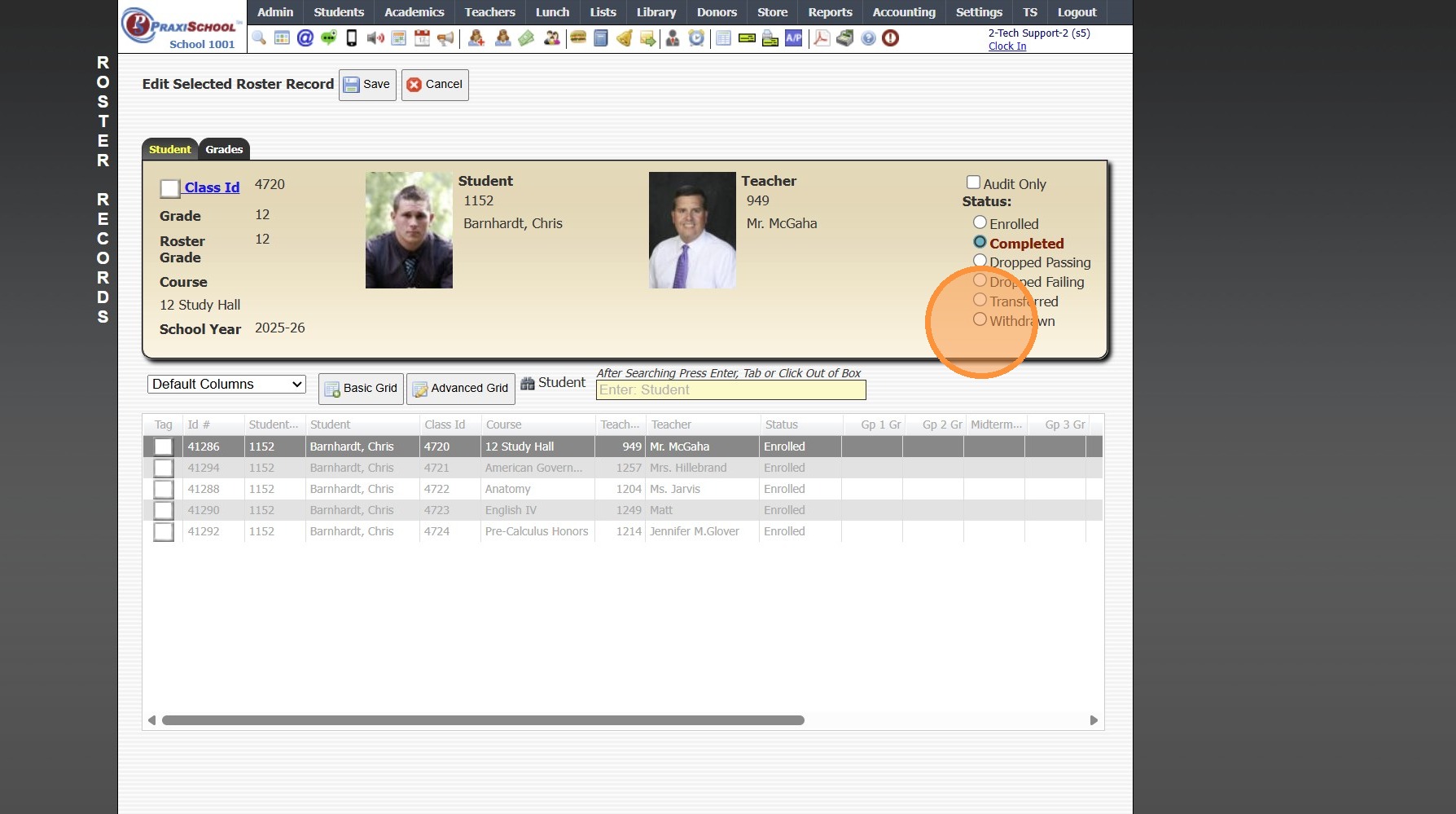Click the man in suit icon
Image resolution: width=1456 pixels, height=814 pixels.
(x=673, y=38)
